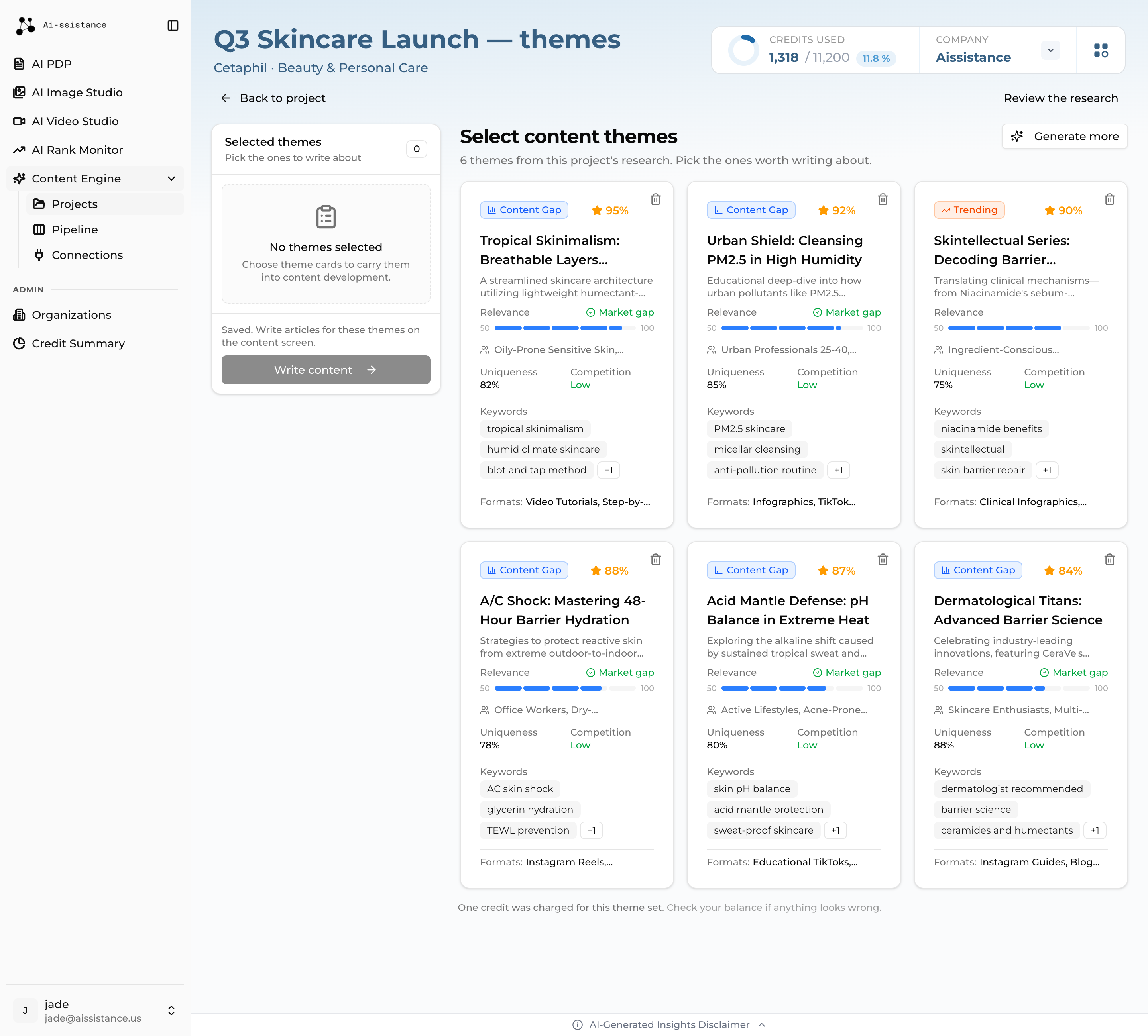The image size is (1148, 1036).
Task: Expand the AI-Generated Insights Disclaimer
Action: [669, 1024]
